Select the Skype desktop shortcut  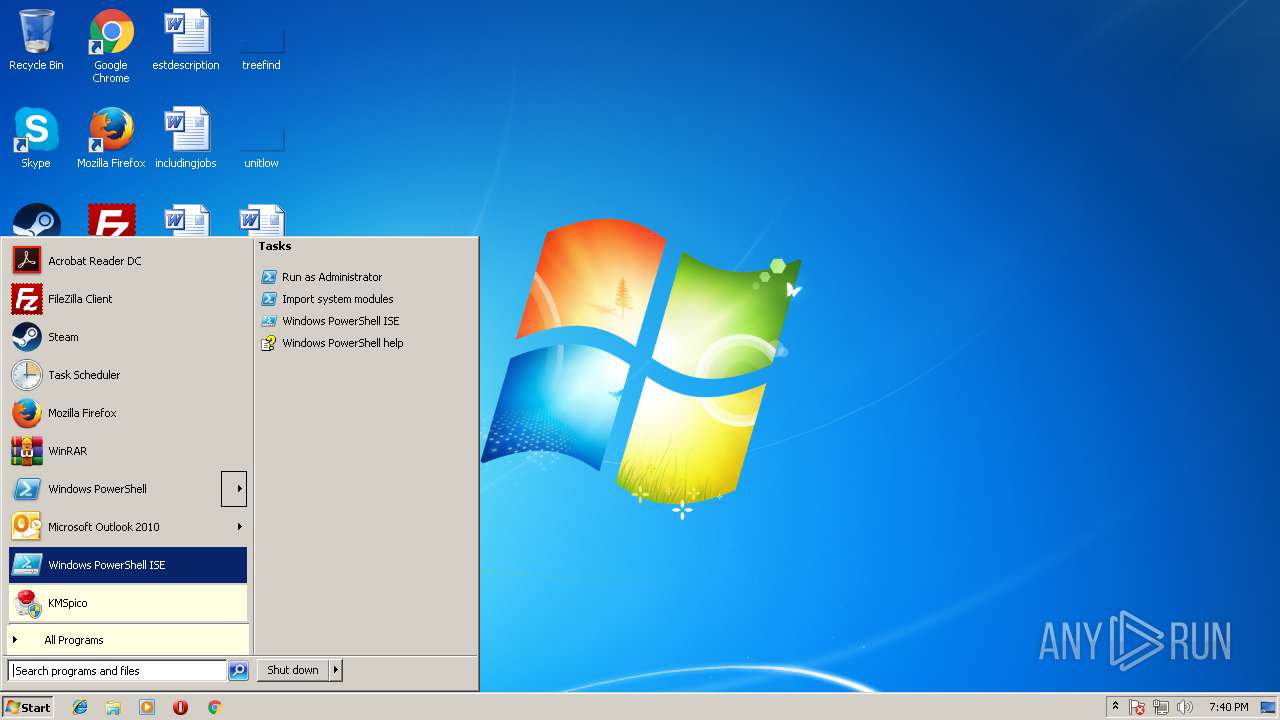pos(36,138)
